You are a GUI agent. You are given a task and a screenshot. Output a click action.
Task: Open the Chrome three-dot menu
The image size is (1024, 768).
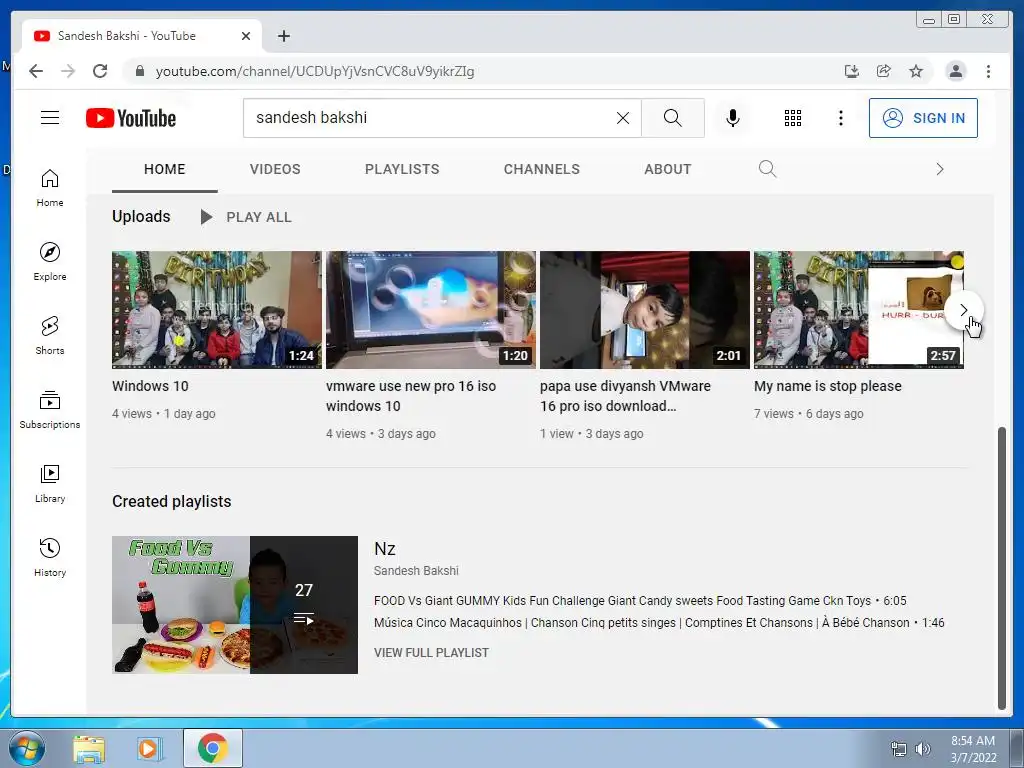click(988, 71)
